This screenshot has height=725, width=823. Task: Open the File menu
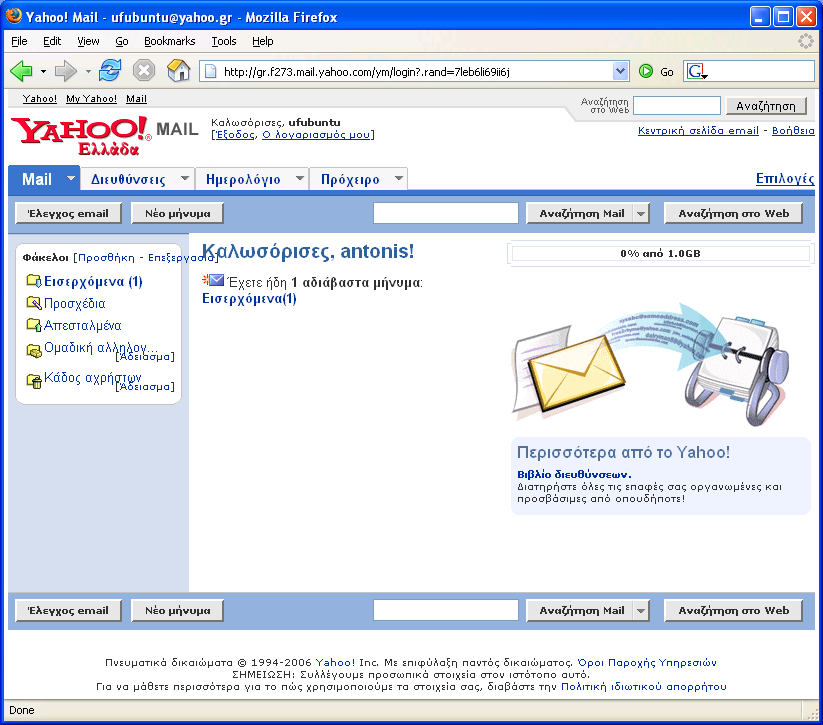coord(19,41)
